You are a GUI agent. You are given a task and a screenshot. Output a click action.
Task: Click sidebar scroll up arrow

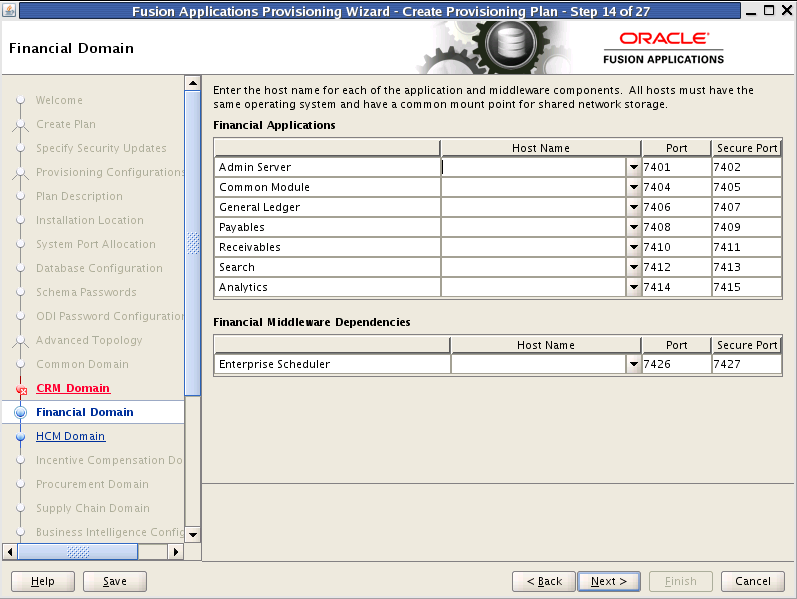pos(193,83)
